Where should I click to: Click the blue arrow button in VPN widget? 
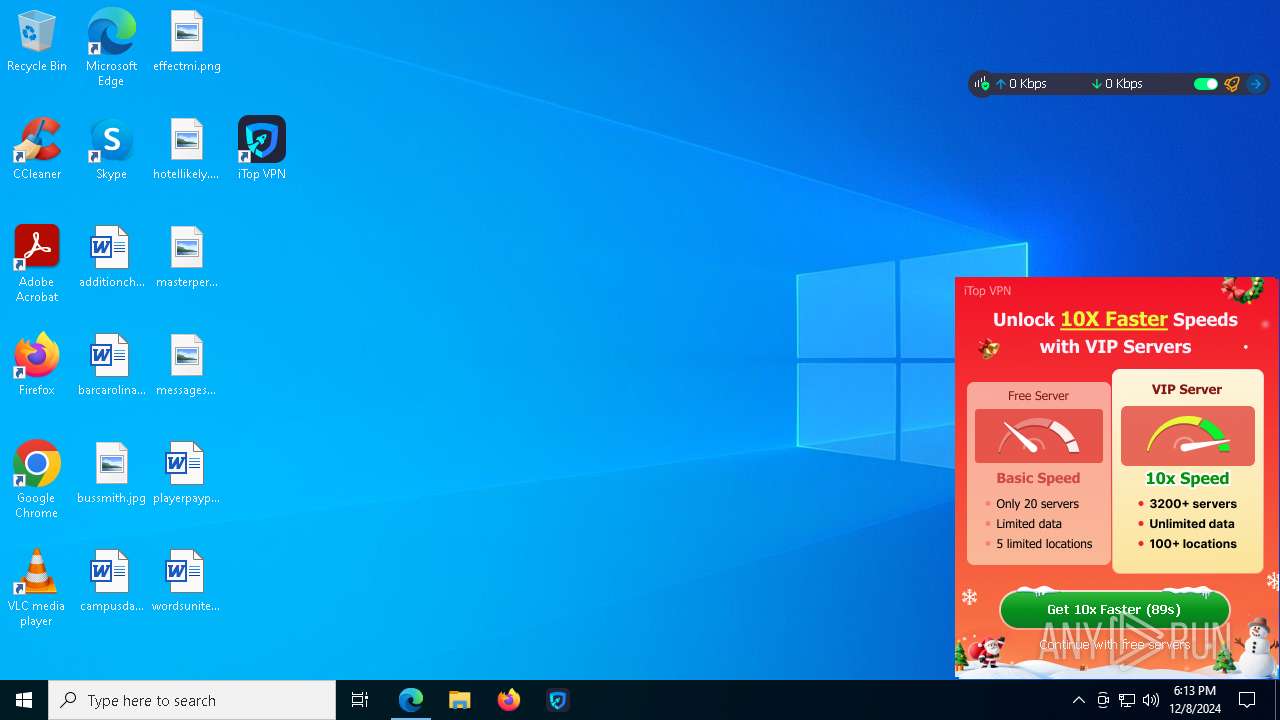(x=1256, y=84)
